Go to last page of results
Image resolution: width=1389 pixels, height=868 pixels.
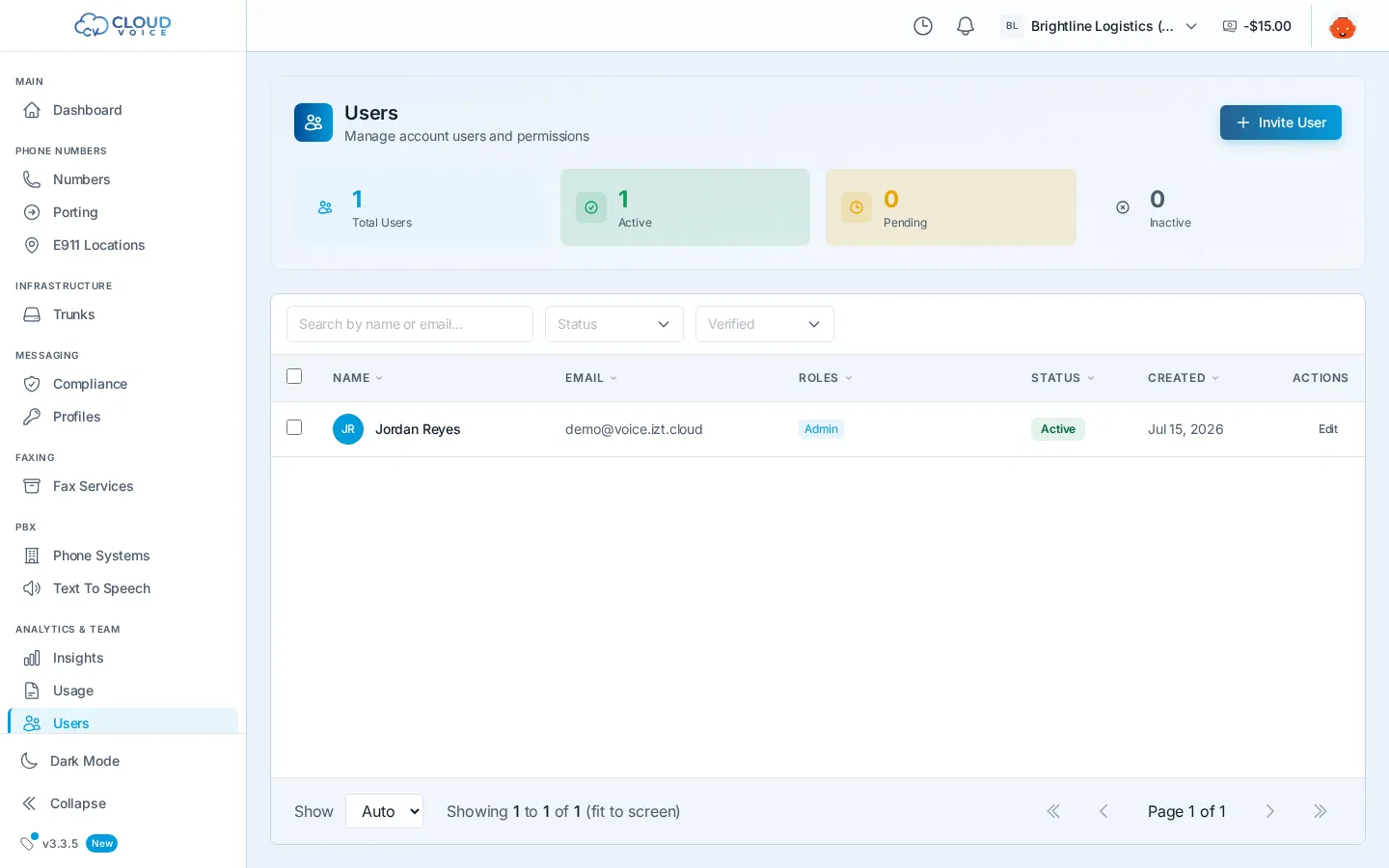click(x=1321, y=811)
